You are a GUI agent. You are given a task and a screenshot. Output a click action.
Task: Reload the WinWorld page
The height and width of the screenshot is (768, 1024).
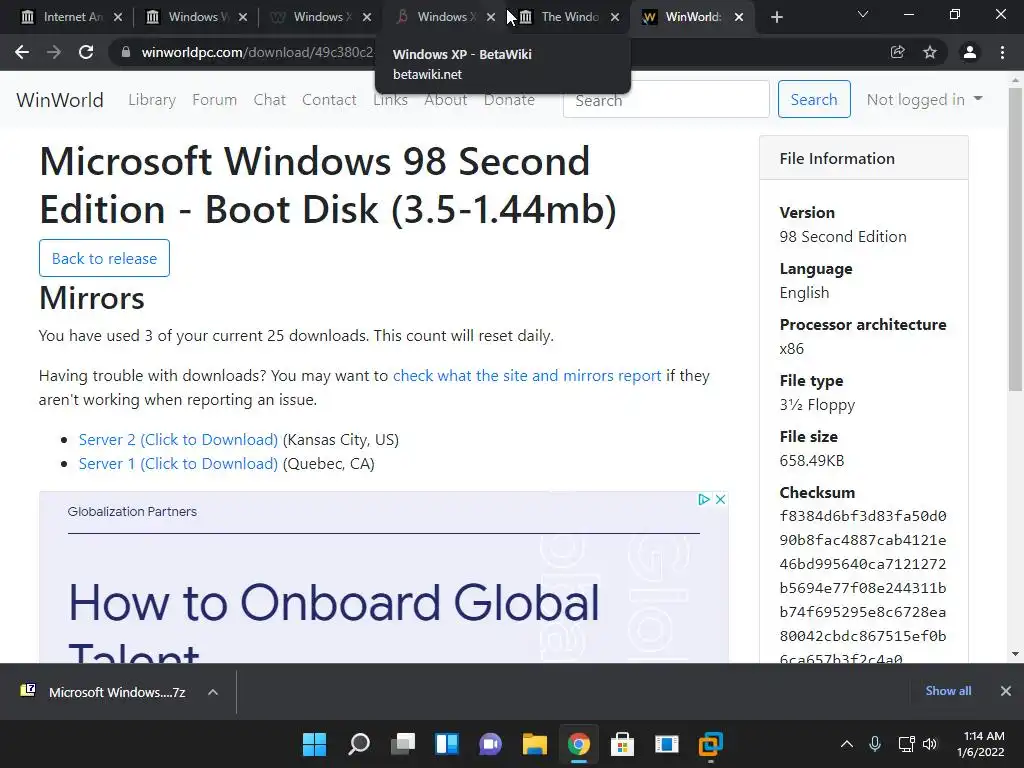tap(86, 52)
